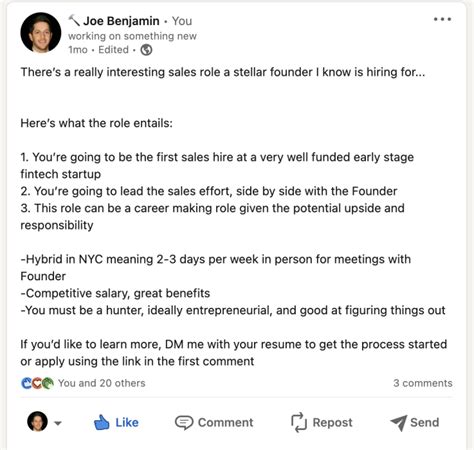Click the thumbs-up Like icon
This screenshot has height=450, width=474.
pos(101,422)
